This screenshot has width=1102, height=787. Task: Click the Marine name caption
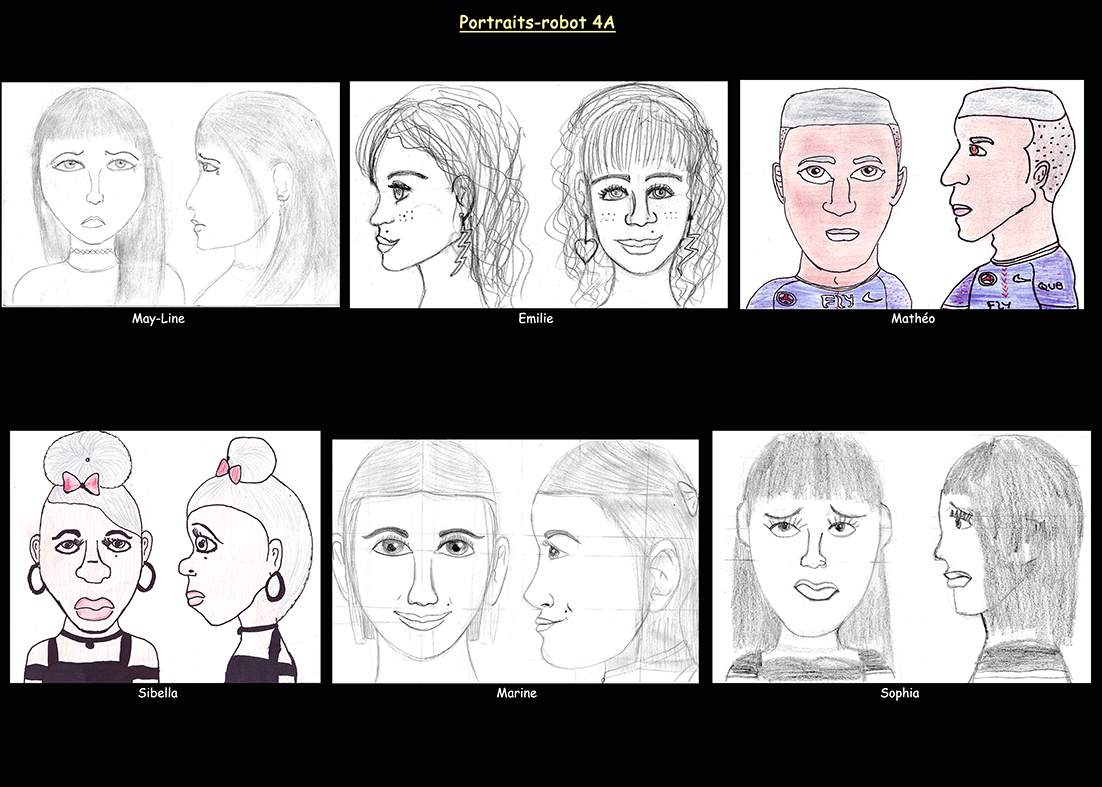tap(516, 694)
